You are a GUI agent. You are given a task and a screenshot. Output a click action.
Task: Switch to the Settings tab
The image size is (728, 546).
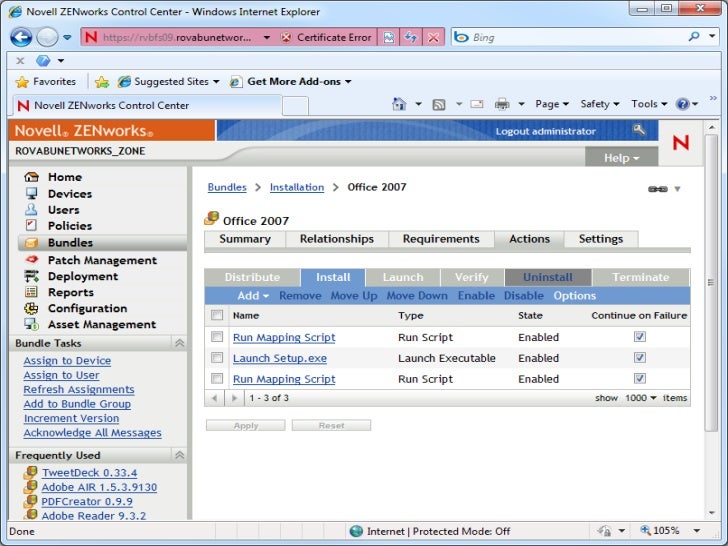coord(601,239)
